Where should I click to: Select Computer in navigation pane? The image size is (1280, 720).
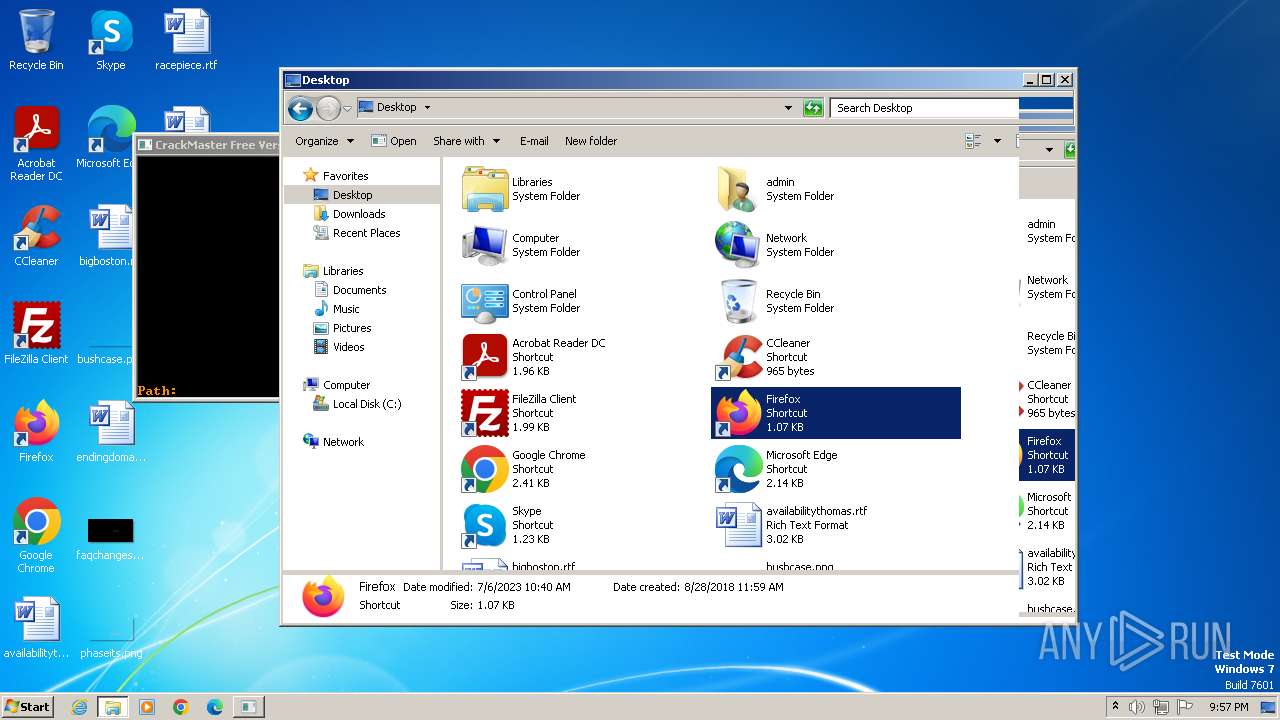(x=337, y=385)
